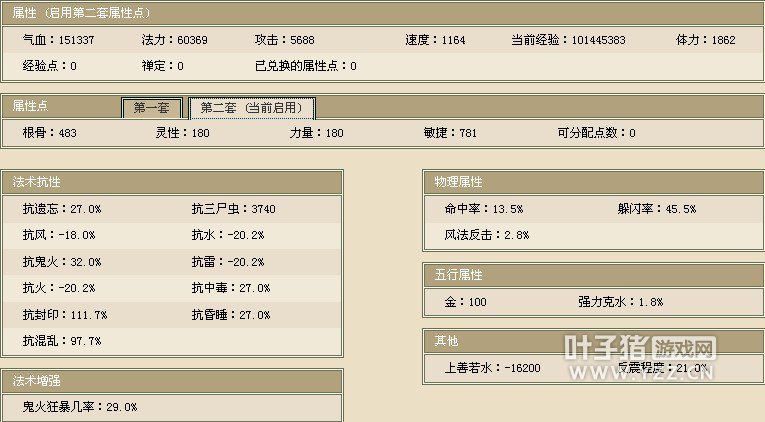The image size is (765, 422).
Task: Click the 当前经验 101445383 value
Action: [x=568, y=40]
